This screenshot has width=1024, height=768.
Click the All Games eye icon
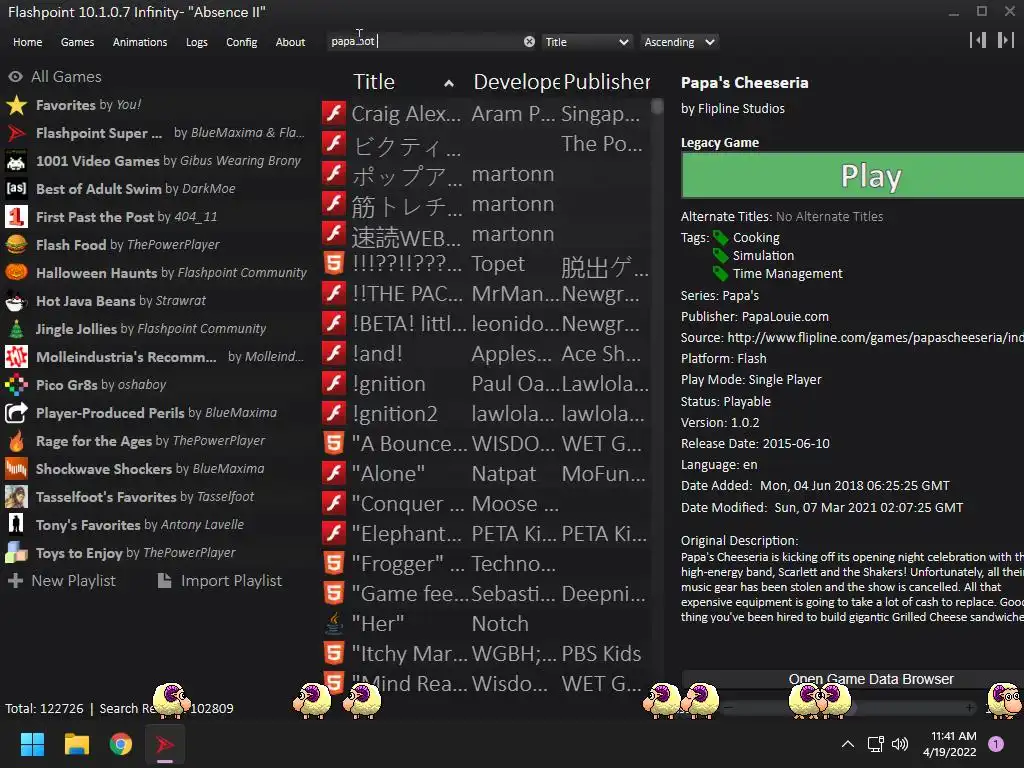16,76
